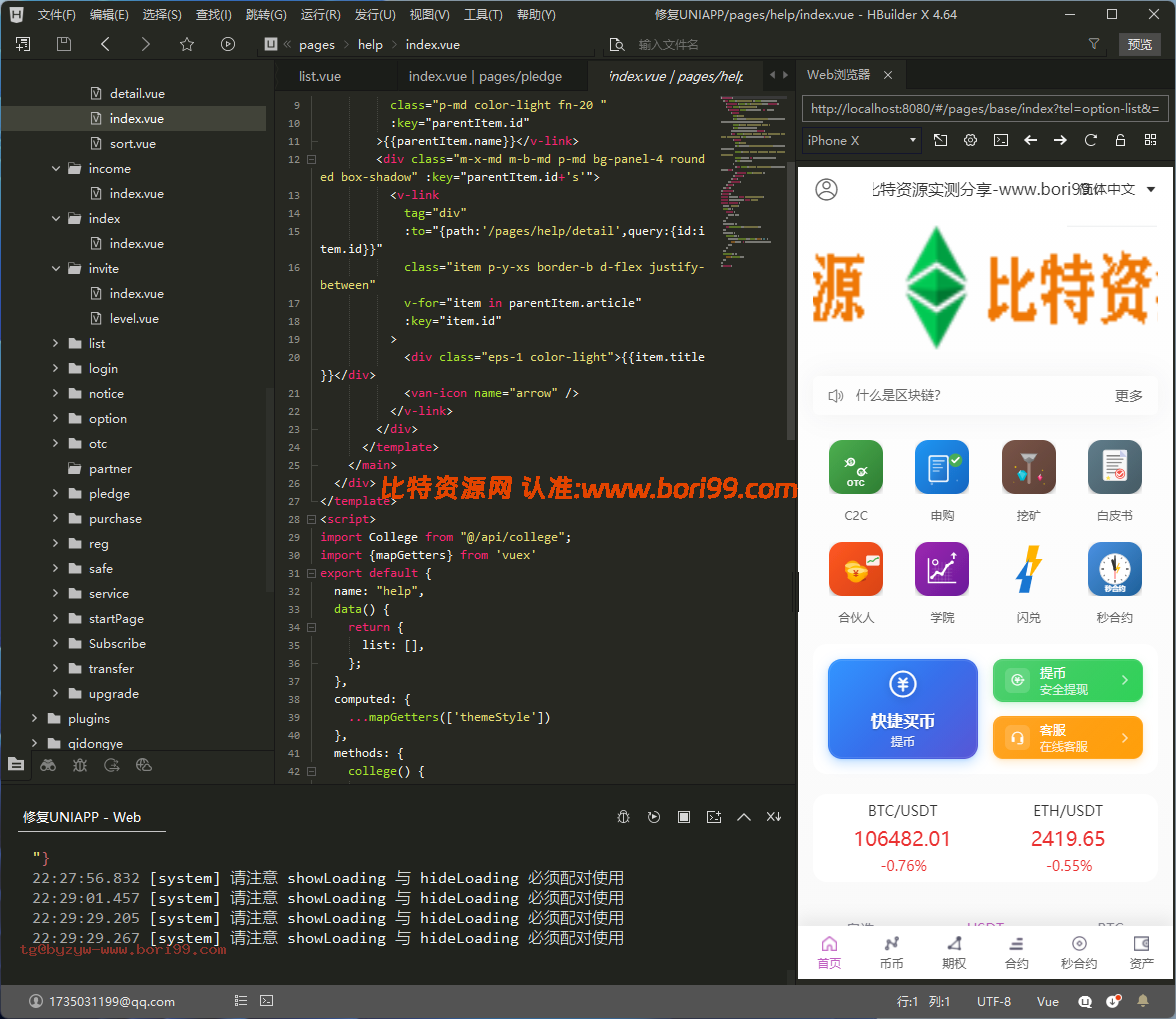
Task: Close the Web浏览器 tab
Action: pyautogui.click(x=888, y=75)
